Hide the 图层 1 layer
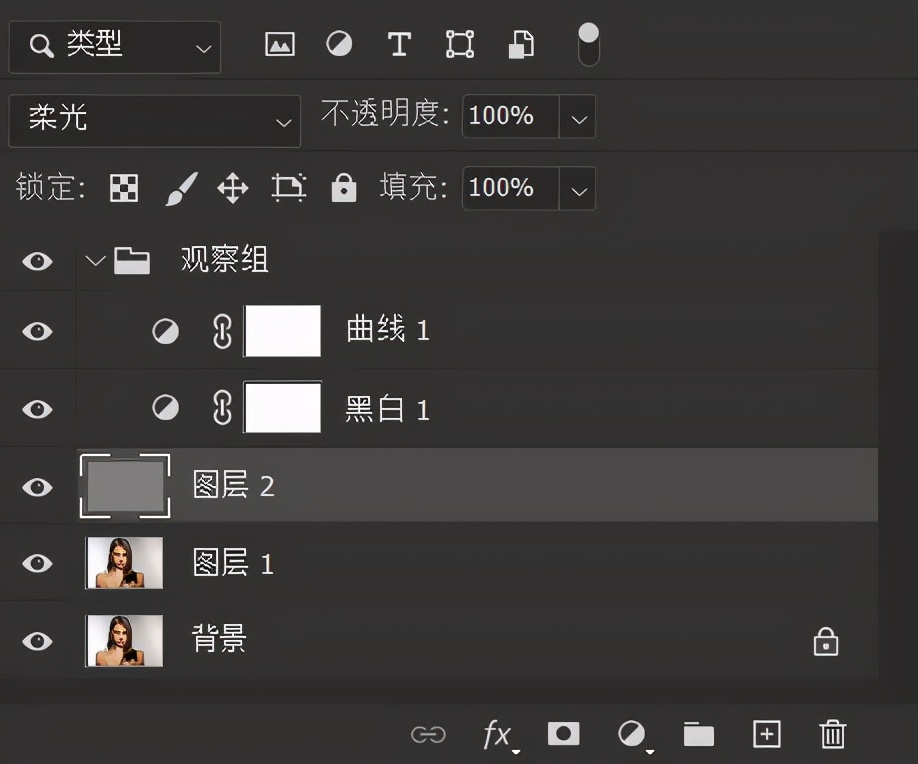Screen dimensions: 918x764 pos(37,563)
